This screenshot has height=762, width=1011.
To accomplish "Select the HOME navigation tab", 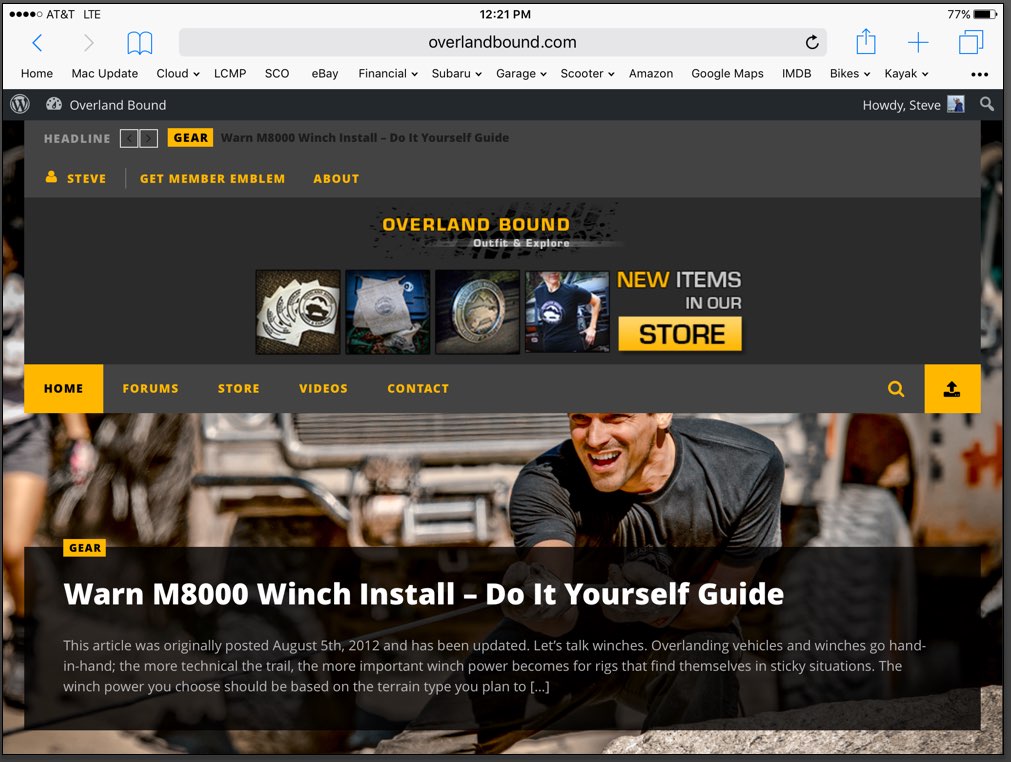I will pos(63,389).
